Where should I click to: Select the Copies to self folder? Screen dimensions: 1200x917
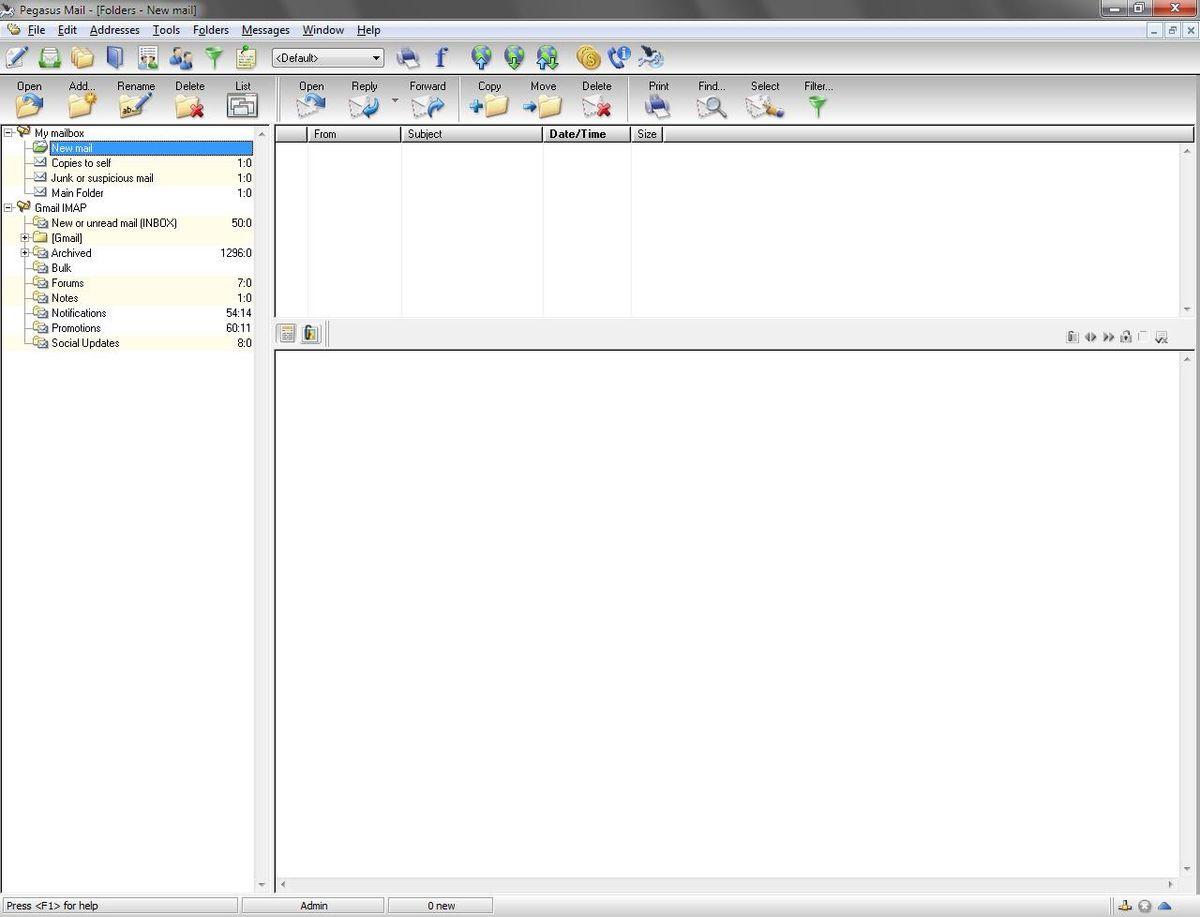(x=81, y=163)
